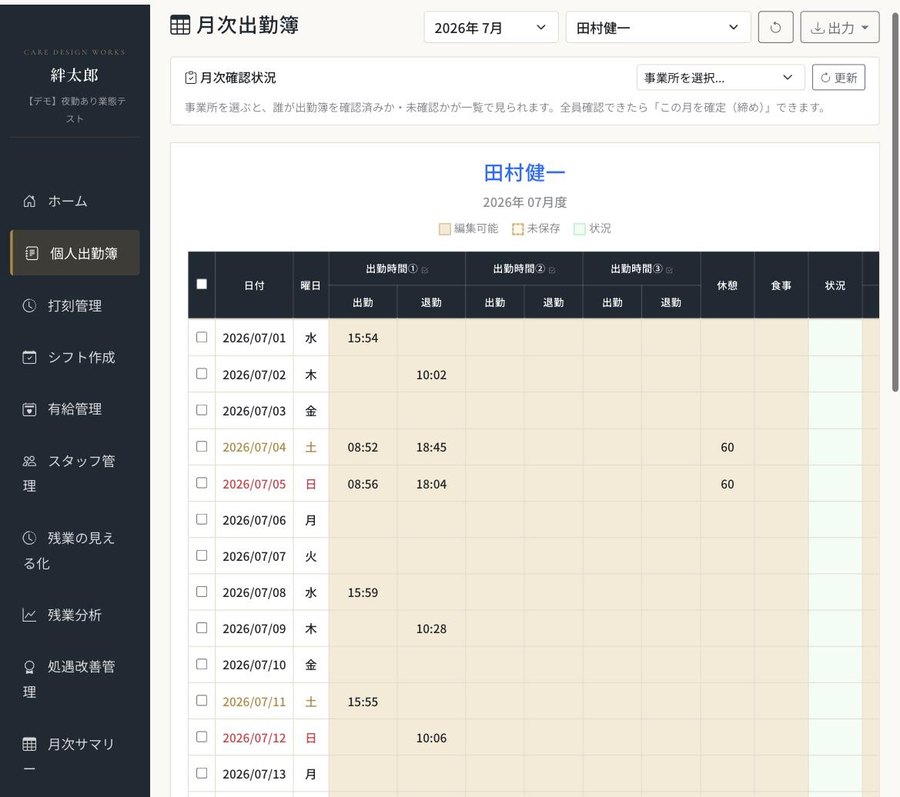Toggle the select-all checkbox in table header
Image resolution: width=900 pixels, height=797 pixels.
(201, 284)
